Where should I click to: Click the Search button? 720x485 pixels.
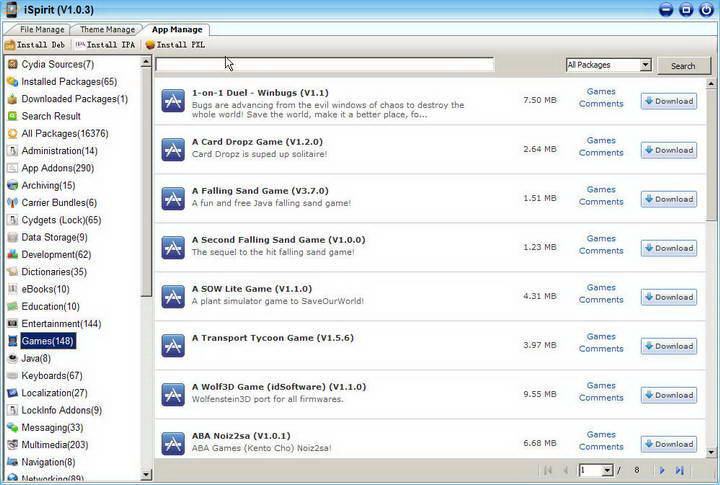pos(683,66)
